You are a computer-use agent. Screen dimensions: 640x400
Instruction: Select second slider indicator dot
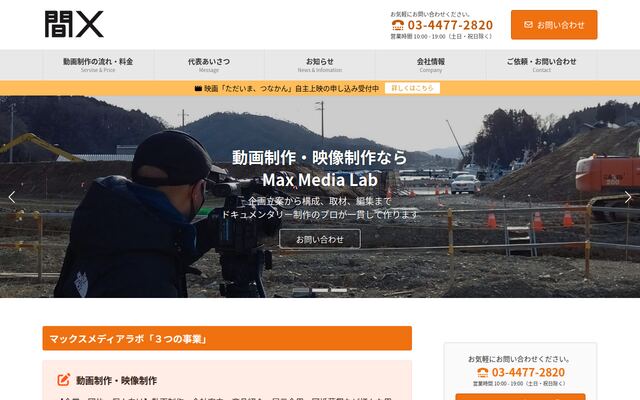(x=320, y=290)
